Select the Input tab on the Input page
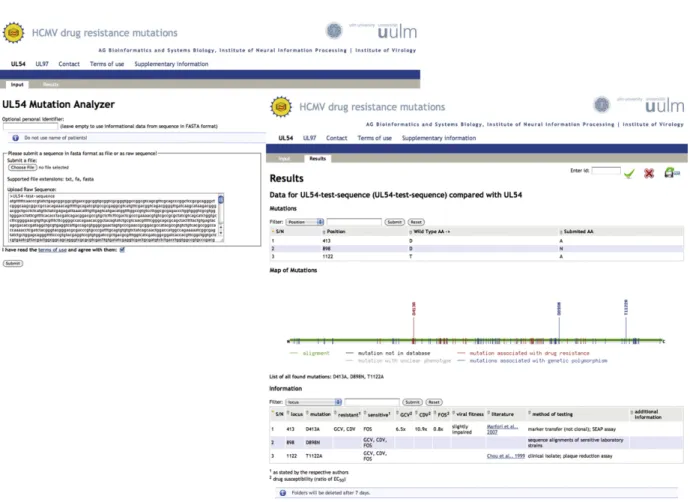This screenshot has width=690, height=502. tap(17, 84)
